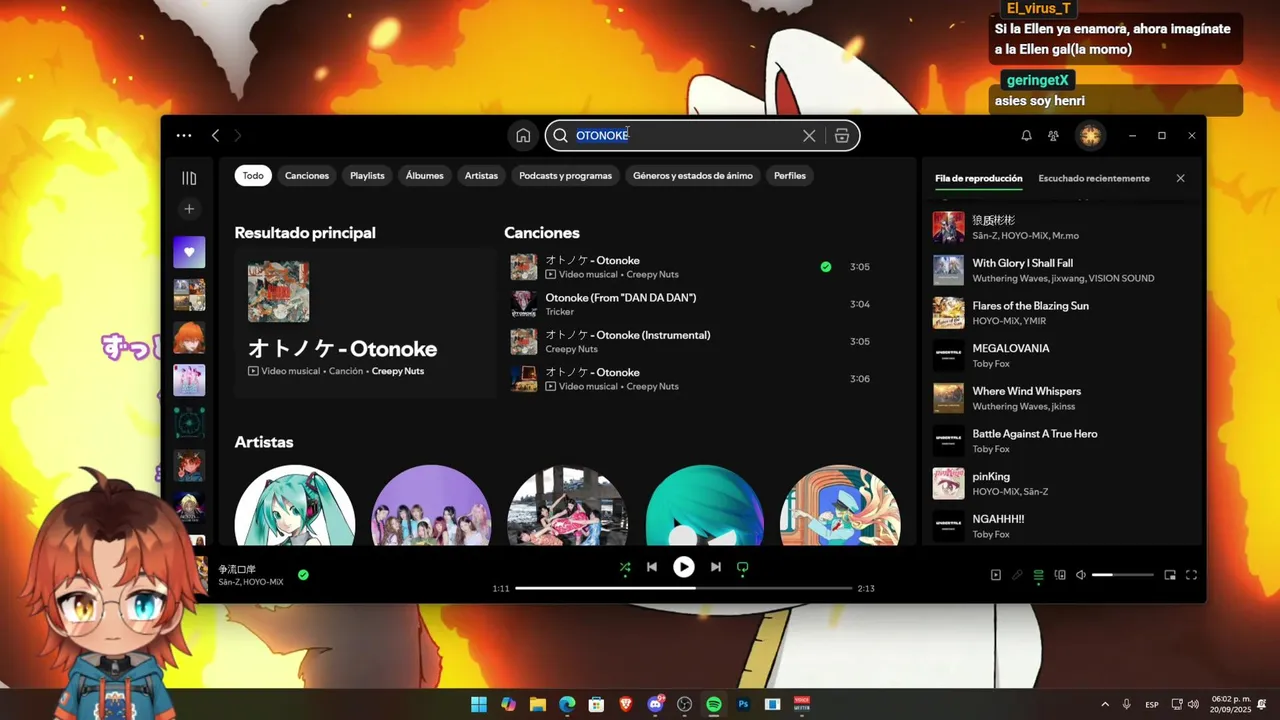Open Spotify in the taskbar

(x=714, y=704)
